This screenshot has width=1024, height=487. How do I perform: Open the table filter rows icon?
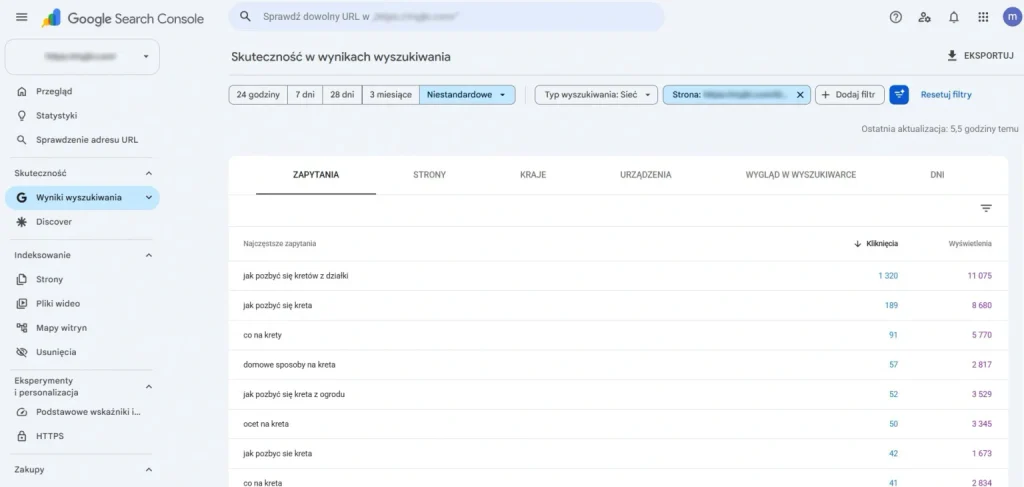[985, 208]
